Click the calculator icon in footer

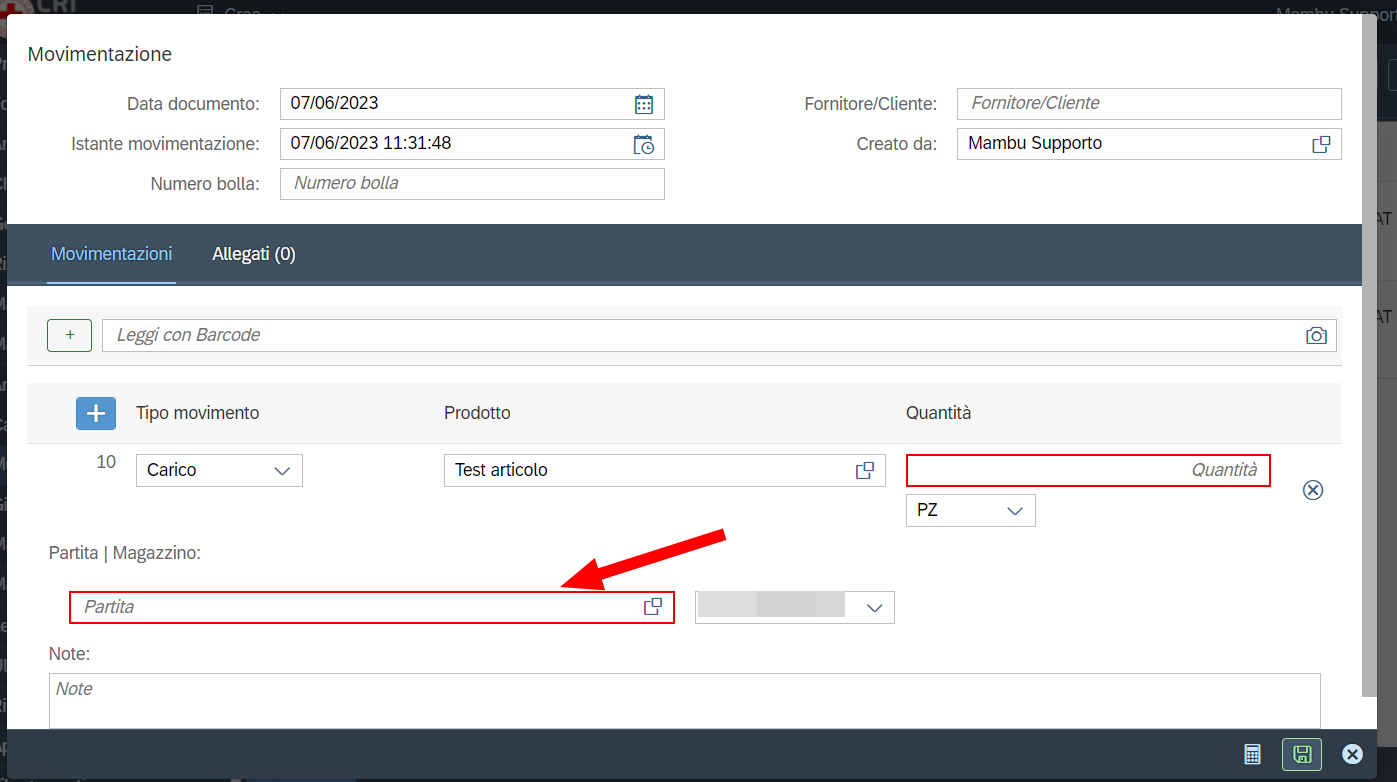(1252, 754)
